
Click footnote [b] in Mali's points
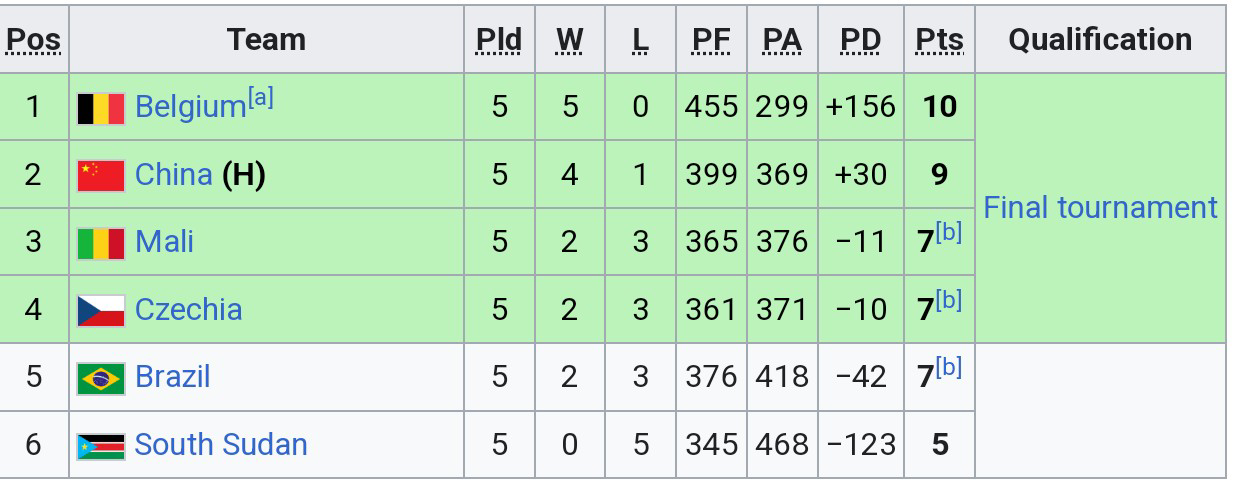[949, 233]
